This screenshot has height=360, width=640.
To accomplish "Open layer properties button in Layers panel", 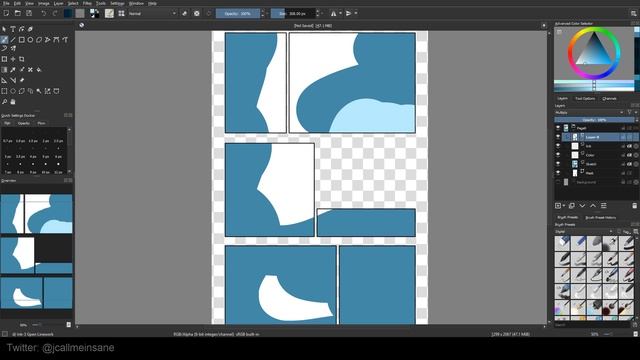I will pos(603,206).
